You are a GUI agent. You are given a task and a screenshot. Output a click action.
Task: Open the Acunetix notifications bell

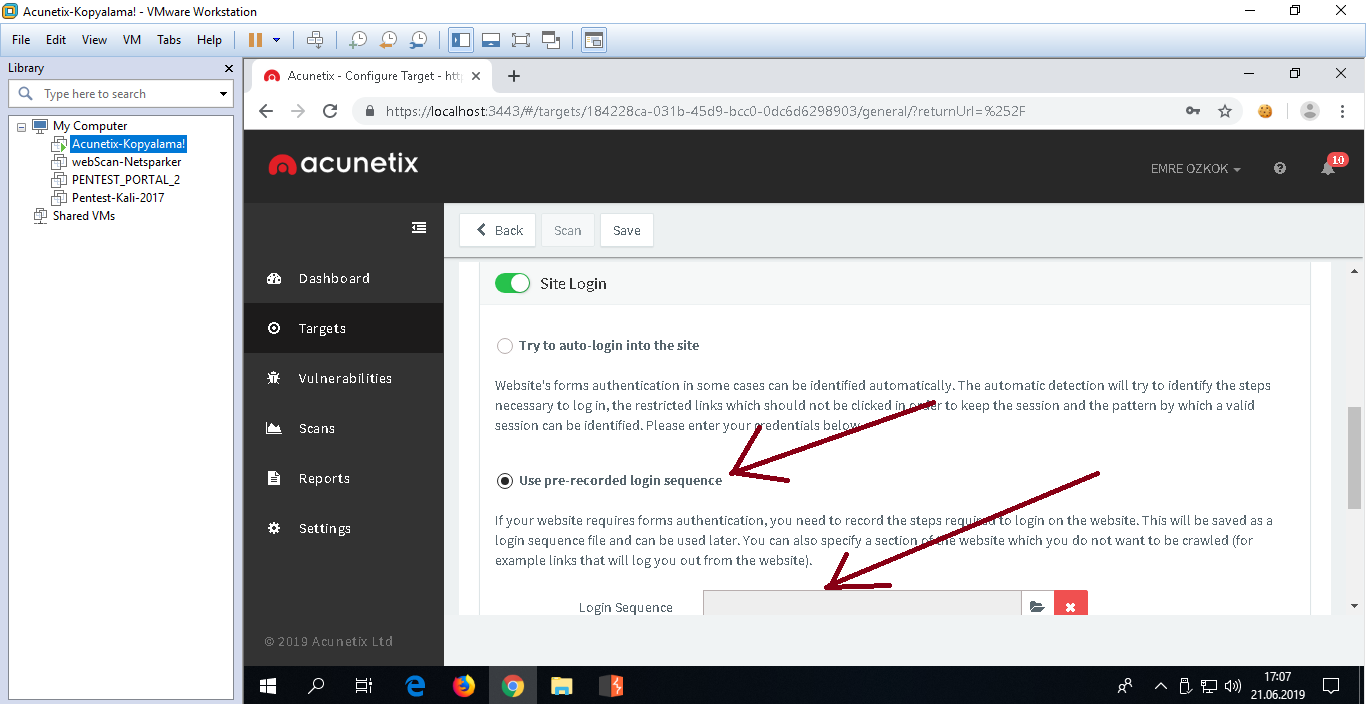[1328, 168]
